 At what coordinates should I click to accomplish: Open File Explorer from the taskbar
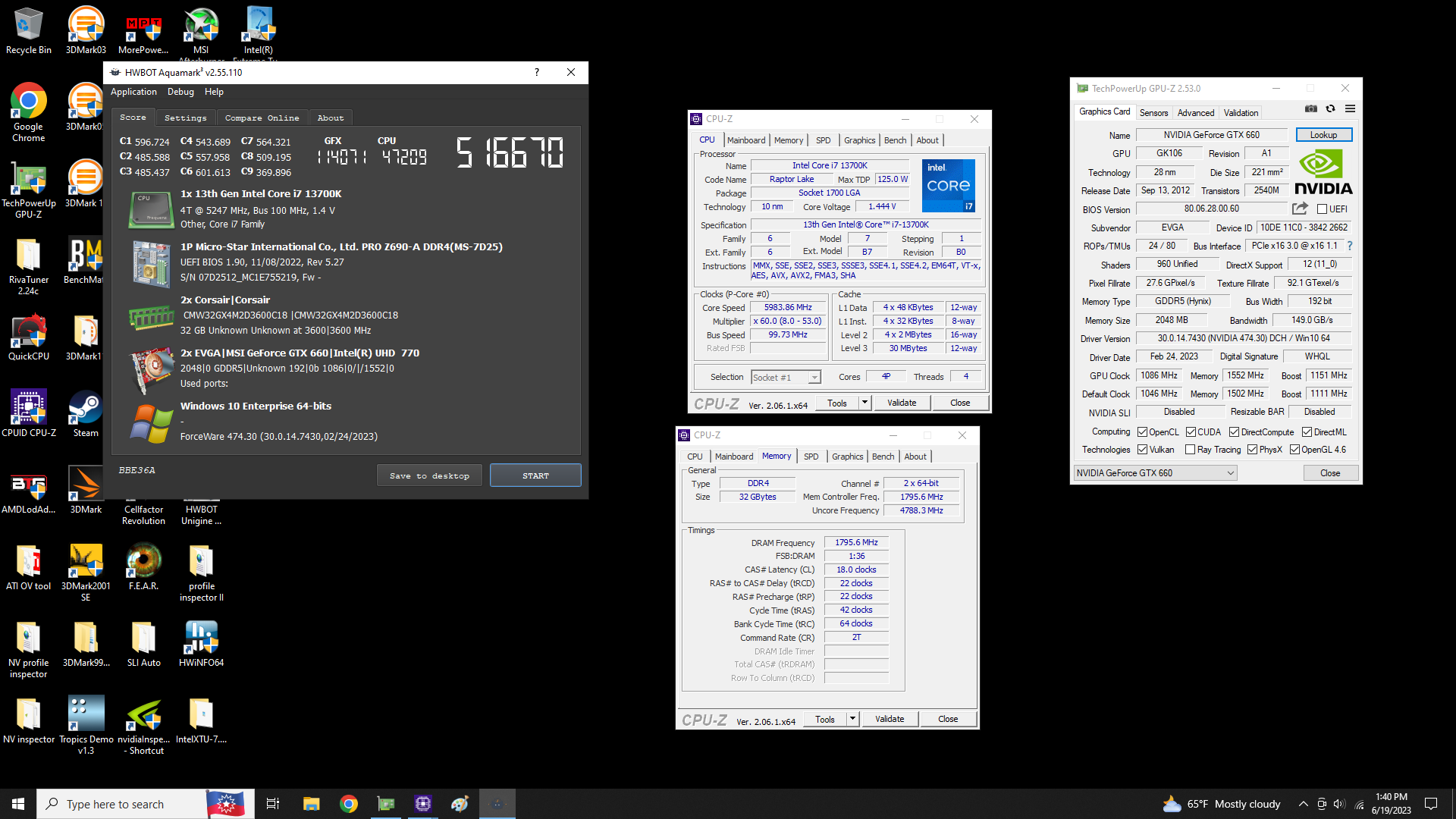click(311, 804)
